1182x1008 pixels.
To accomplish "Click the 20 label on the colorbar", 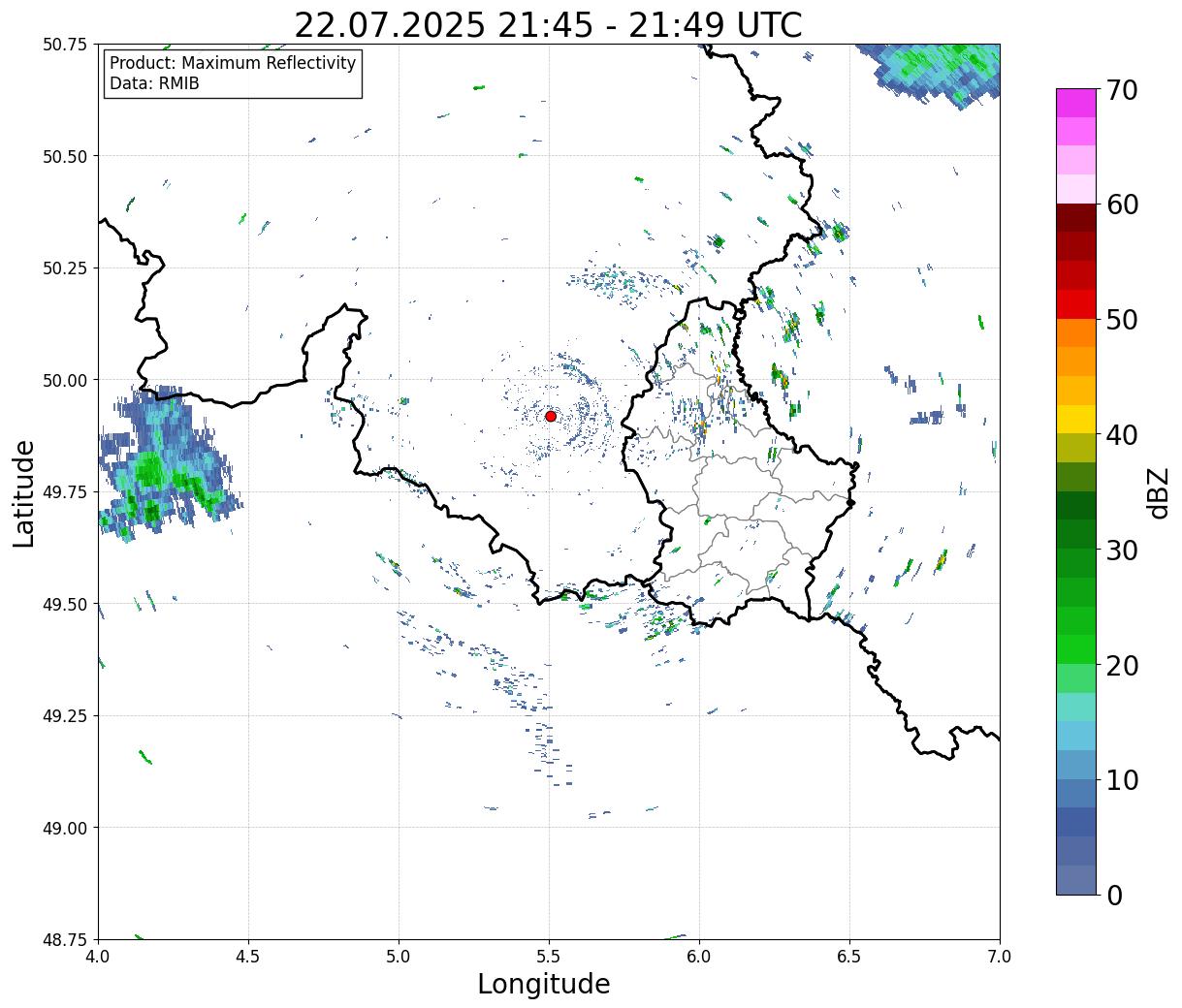I will [x=1122, y=666].
